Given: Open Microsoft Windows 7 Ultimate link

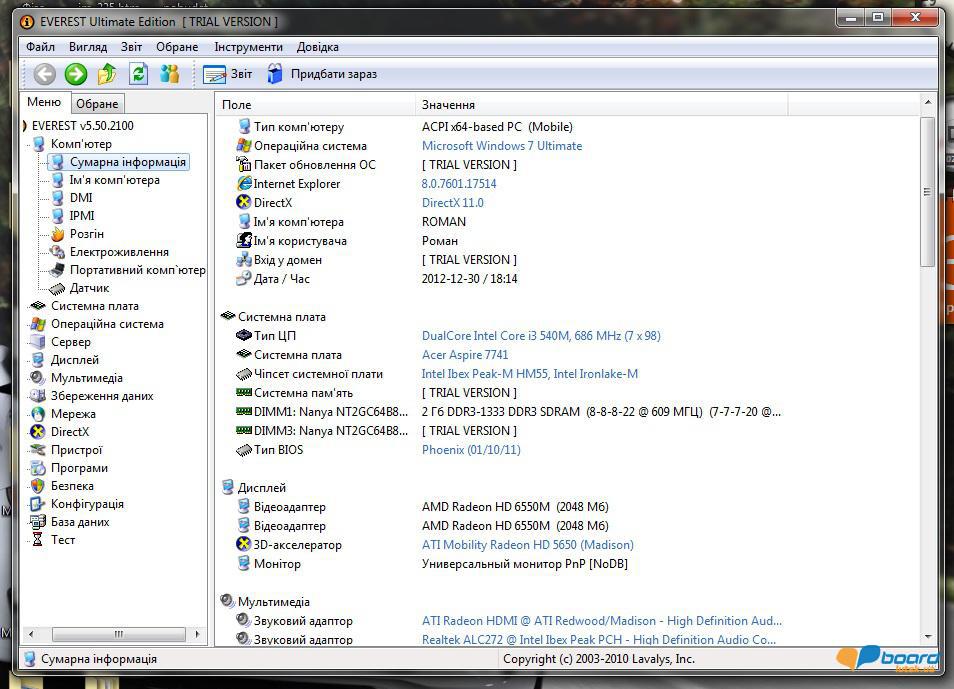Looking at the screenshot, I should [x=501, y=146].
